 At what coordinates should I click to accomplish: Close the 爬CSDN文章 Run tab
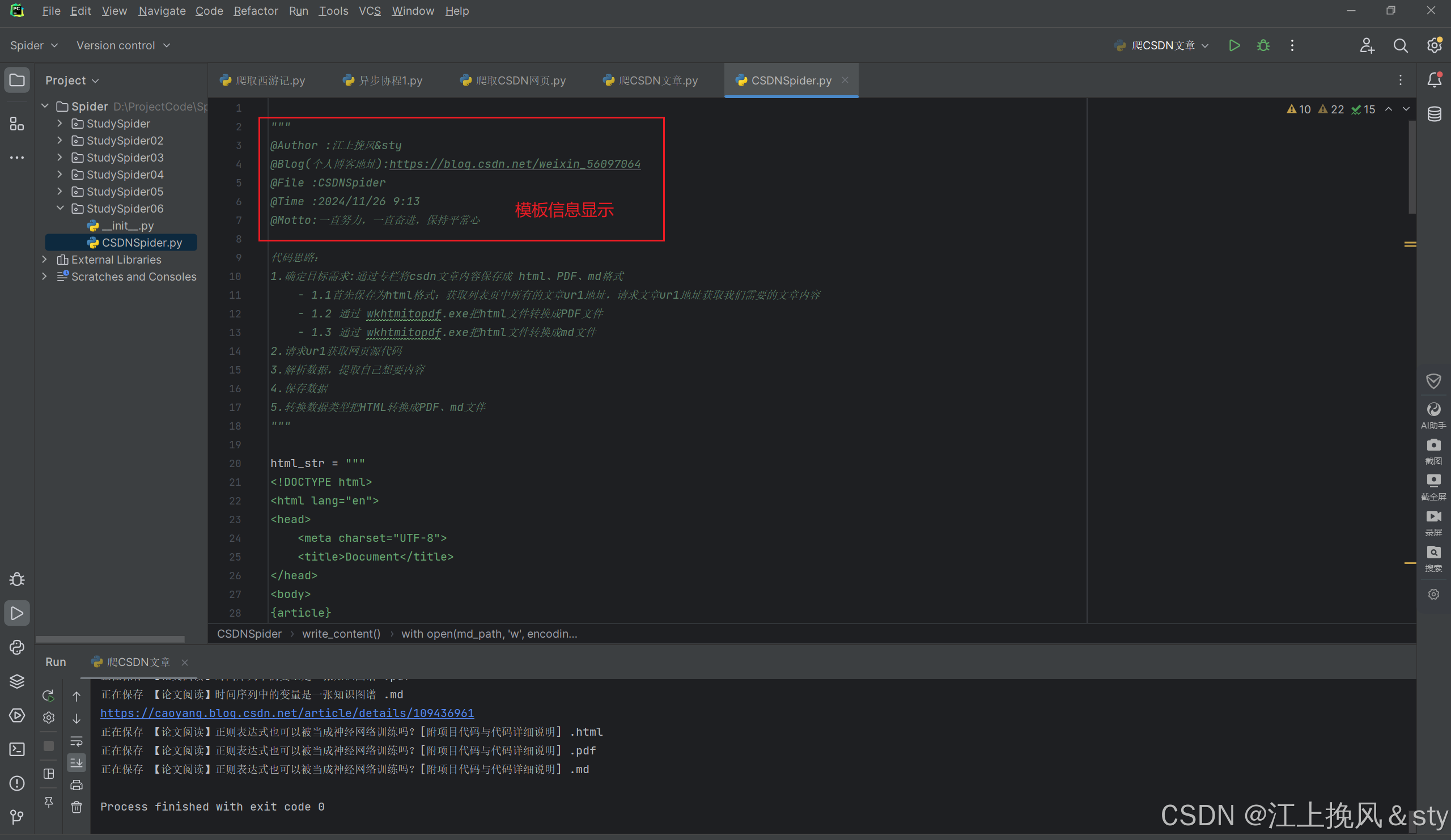coord(184,662)
